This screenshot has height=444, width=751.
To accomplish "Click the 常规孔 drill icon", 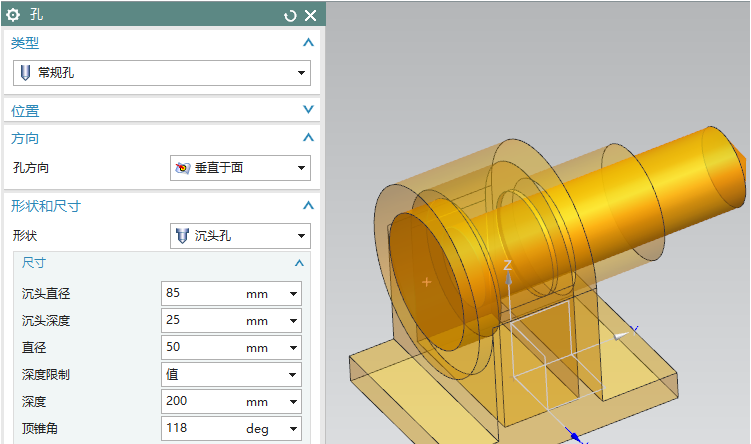I will click(25, 73).
